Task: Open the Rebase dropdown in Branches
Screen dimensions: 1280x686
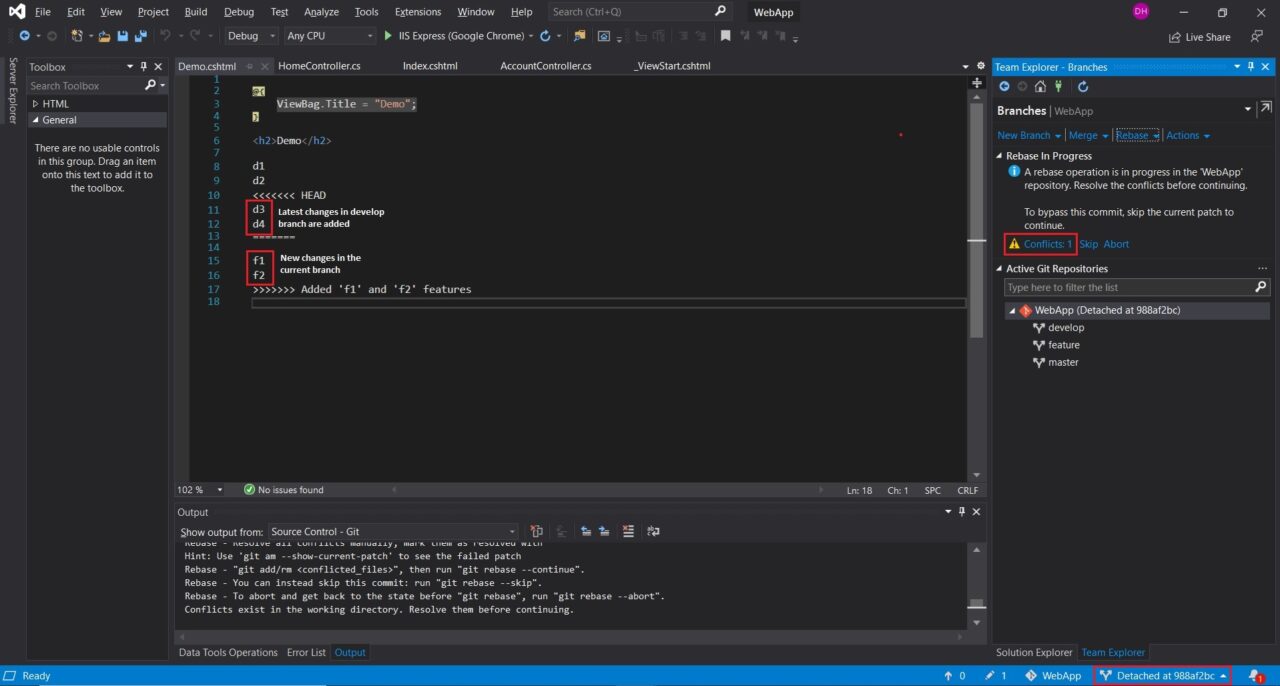Action: pos(1155,135)
